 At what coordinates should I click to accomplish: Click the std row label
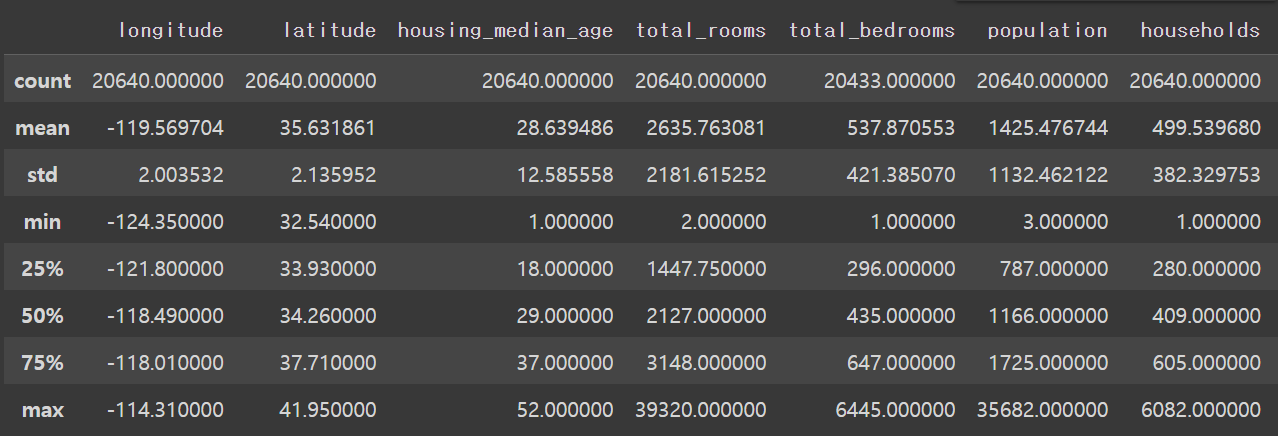point(42,175)
